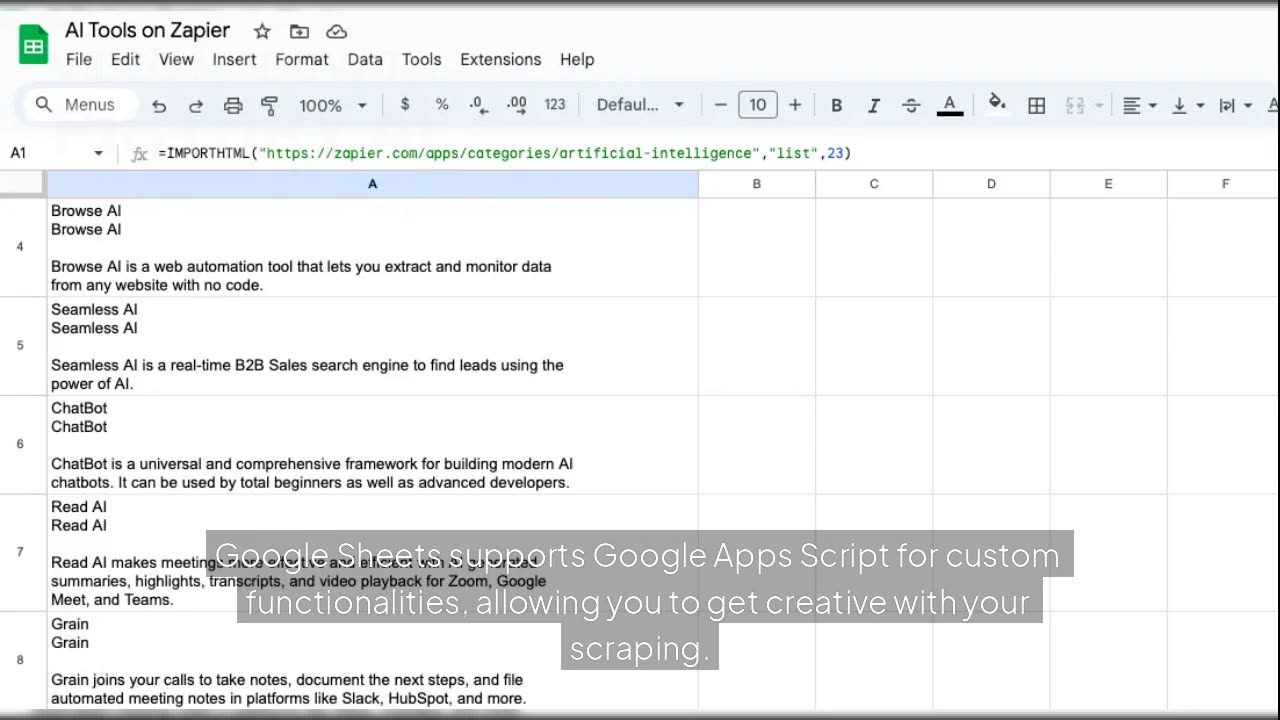Image resolution: width=1280 pixels, height=720 pixels.
Task: Click the AI Tools on Zapier title
Action: 147,30
